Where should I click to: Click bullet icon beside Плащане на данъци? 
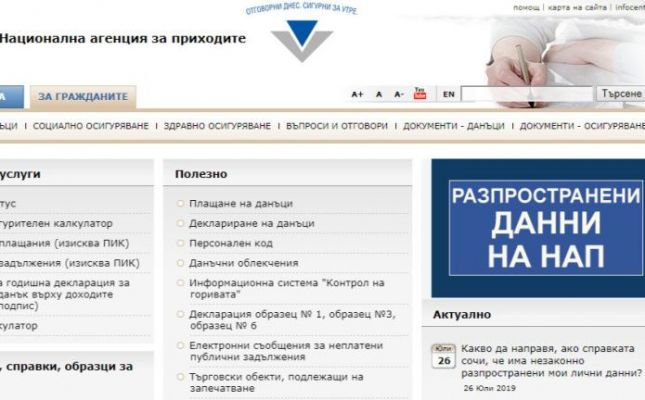(x=180, y=204)
